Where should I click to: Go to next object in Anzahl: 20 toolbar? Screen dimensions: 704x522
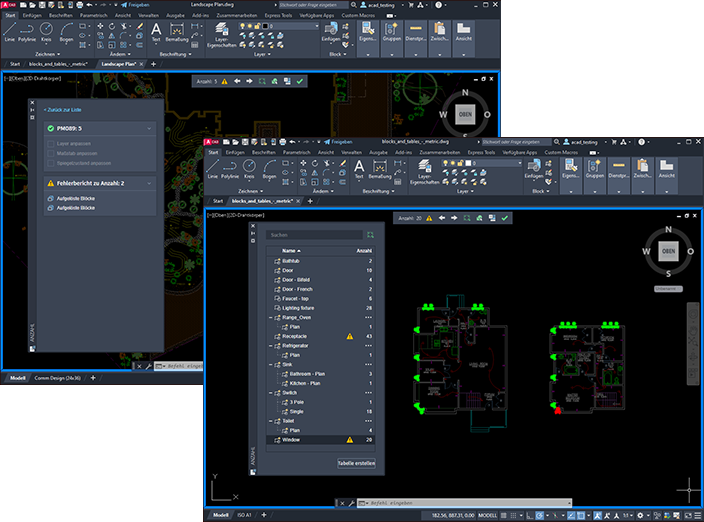pyautogui.click(x=454, y=218)
